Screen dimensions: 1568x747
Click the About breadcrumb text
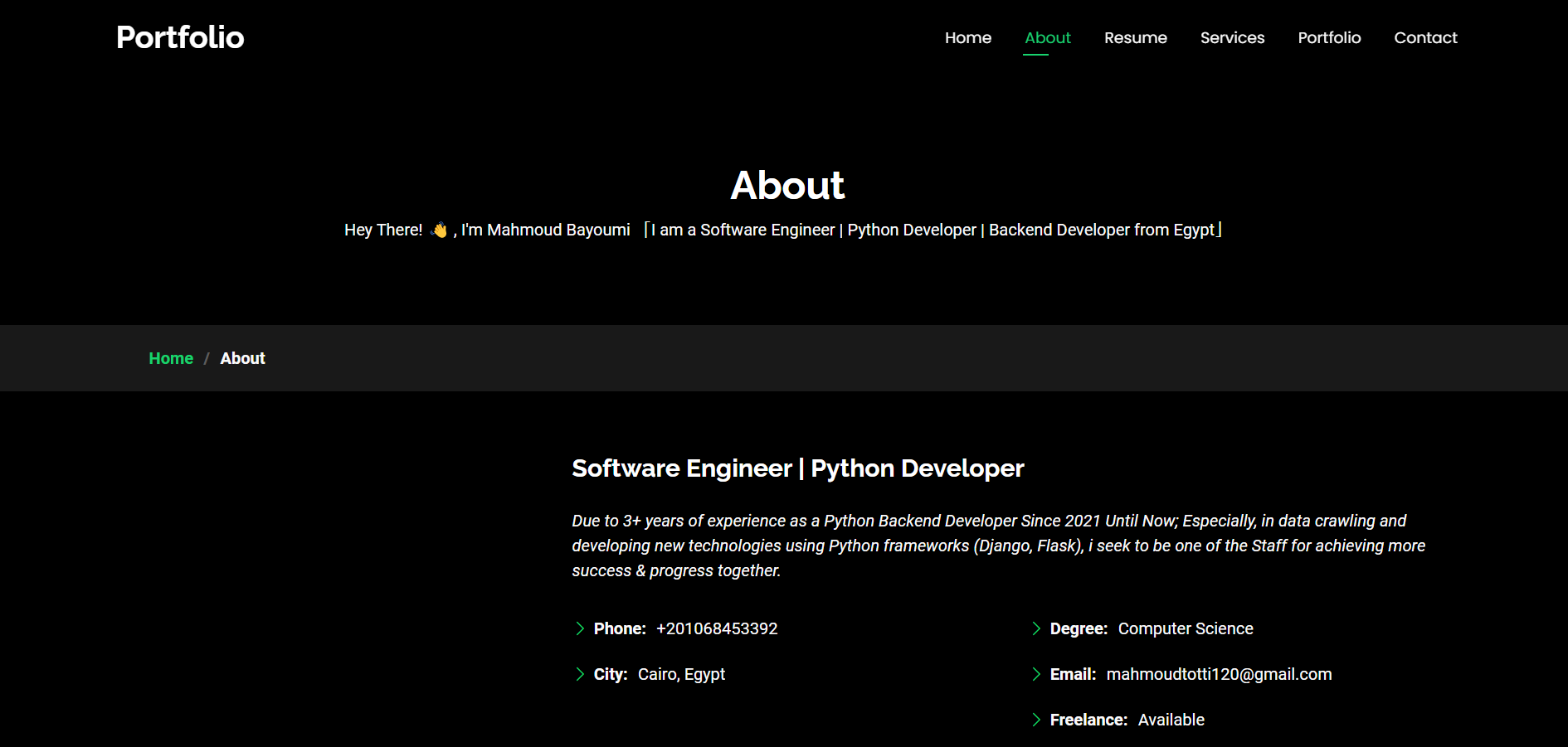(242, 358)
